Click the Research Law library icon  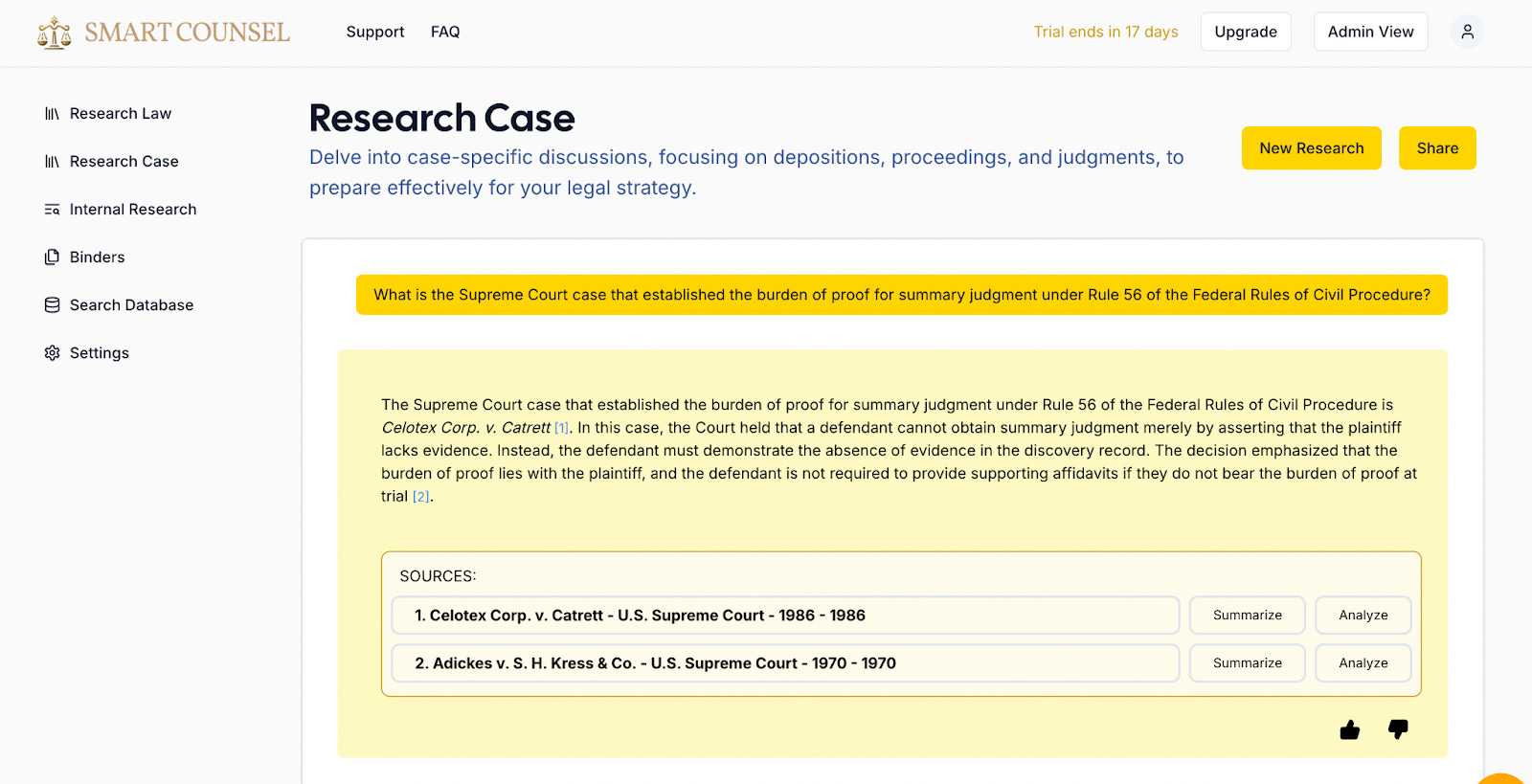pos(52,114)
